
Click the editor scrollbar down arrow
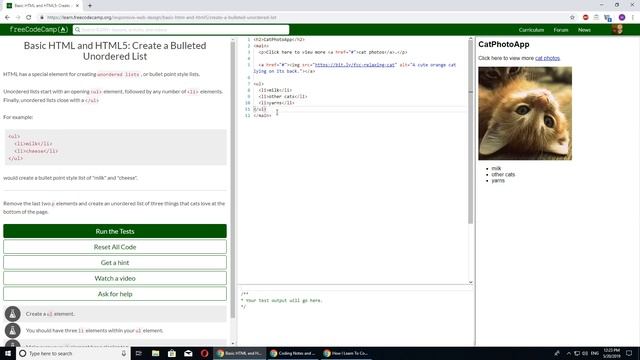(471, 282)
